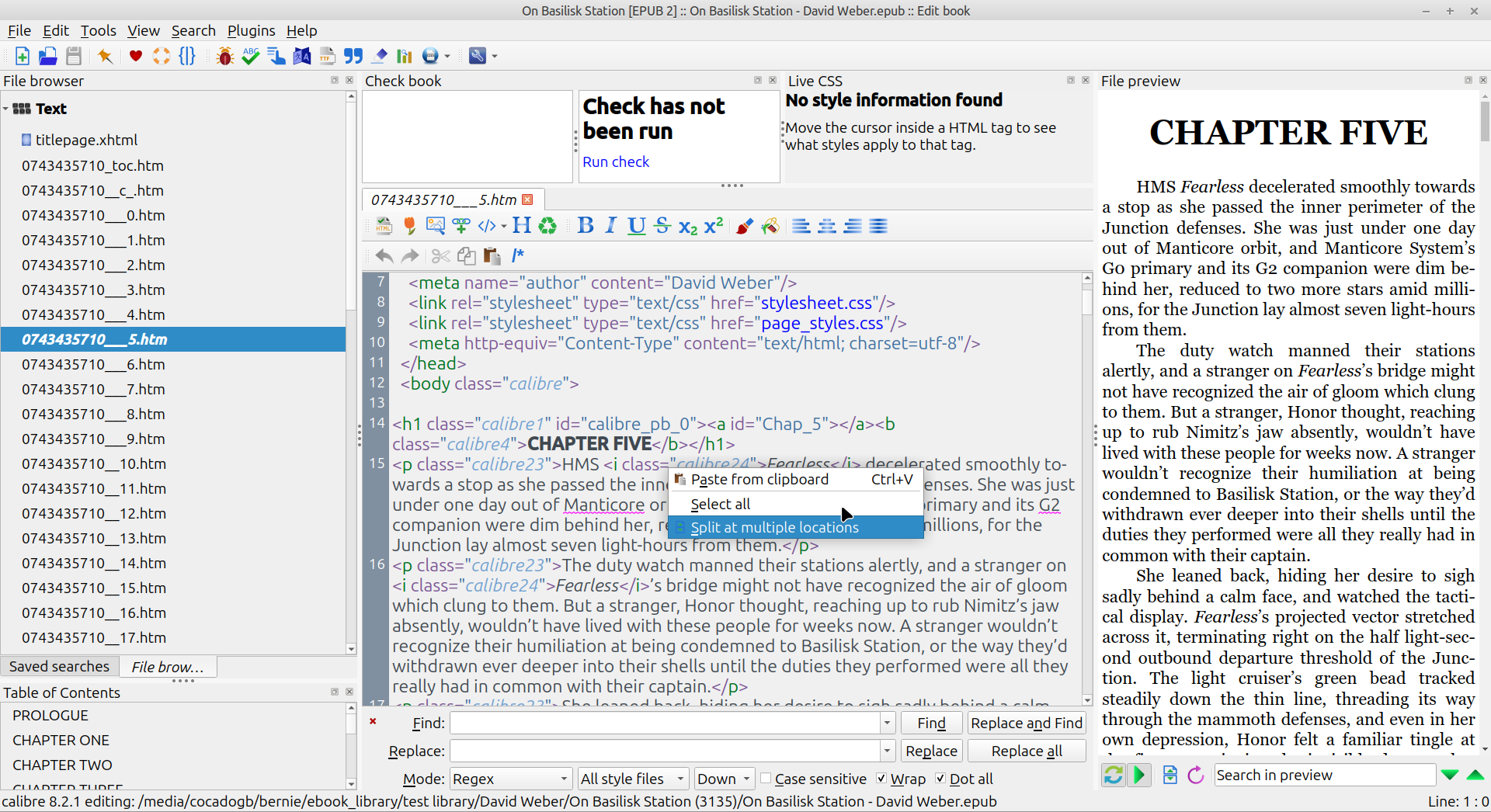Apply italic formatting in the editor
Viewport: 1491px width, 812px height.
point(611,226)
